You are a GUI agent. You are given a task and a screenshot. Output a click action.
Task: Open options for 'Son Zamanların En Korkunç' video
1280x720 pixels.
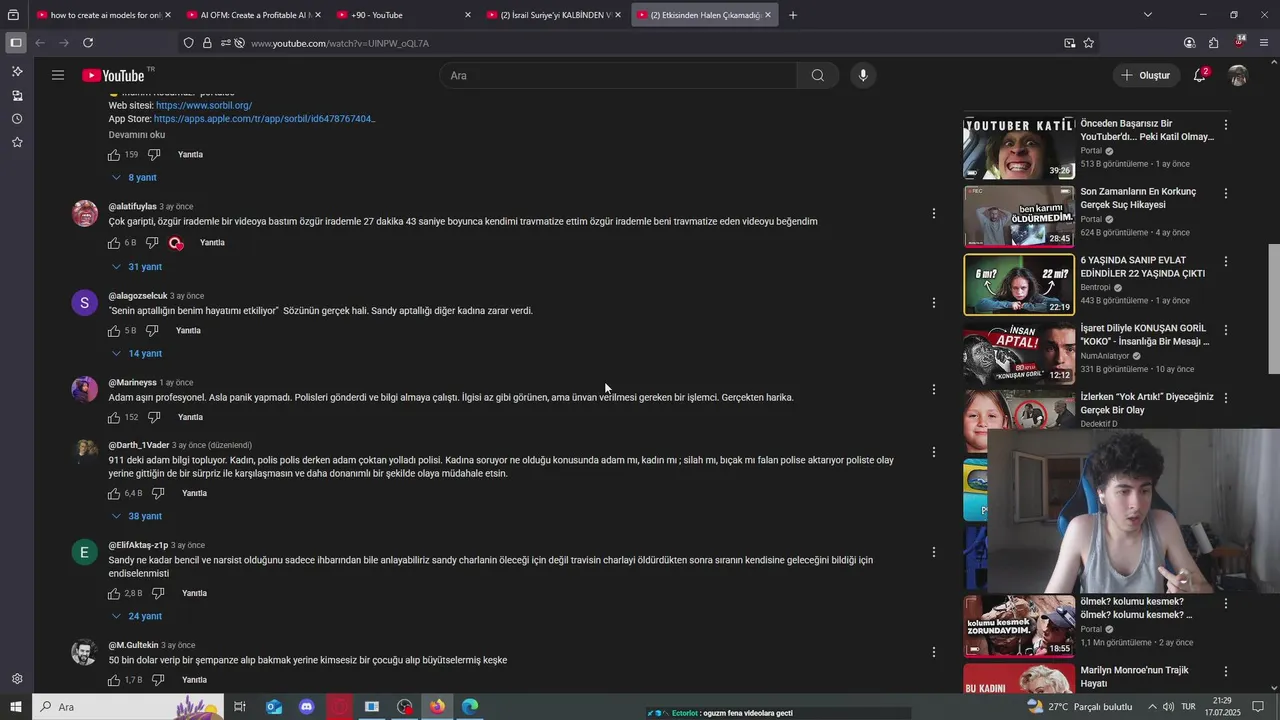(x=1226, y=193)
